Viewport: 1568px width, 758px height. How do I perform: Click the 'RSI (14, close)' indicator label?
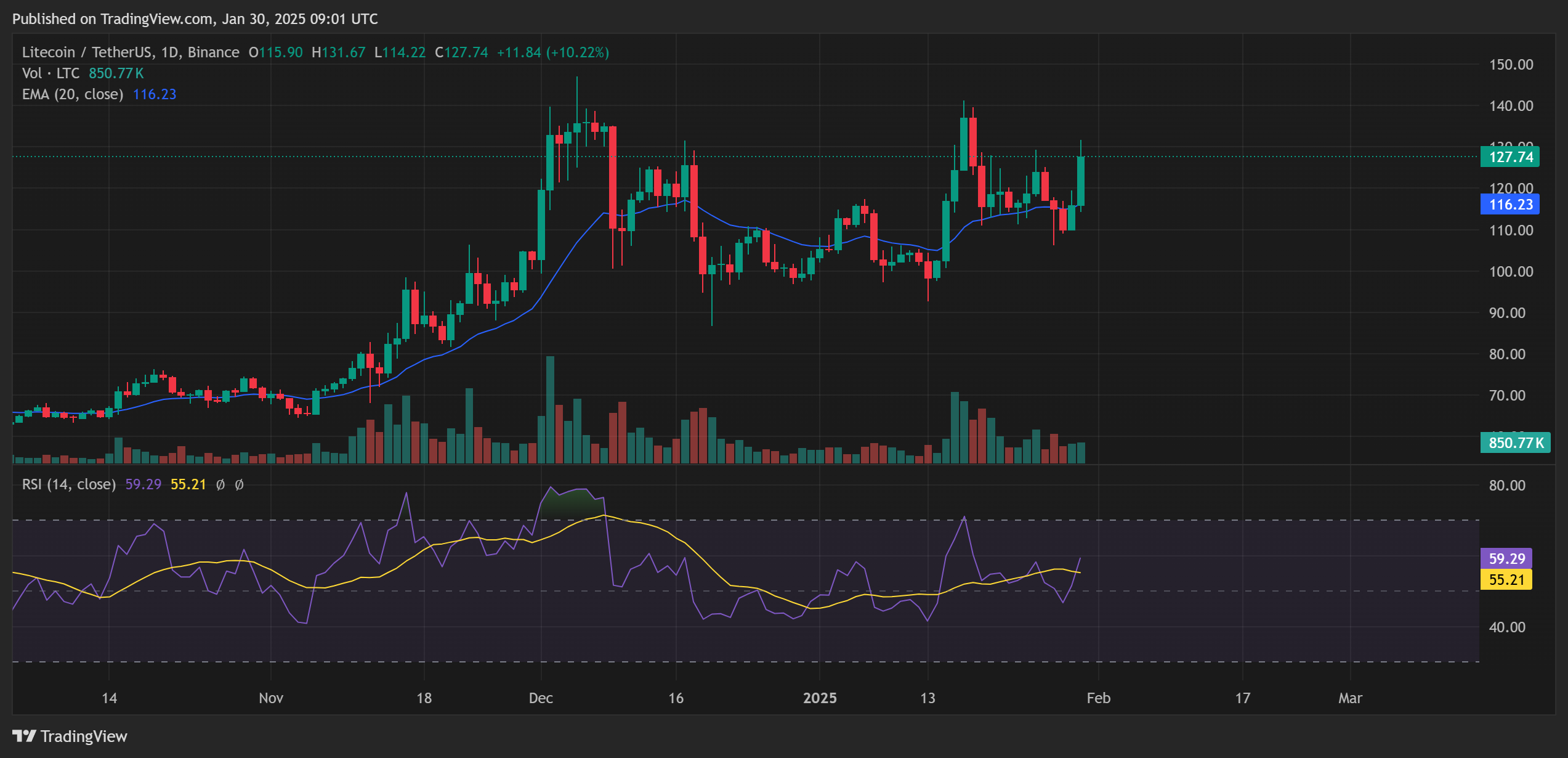(69, 484)
